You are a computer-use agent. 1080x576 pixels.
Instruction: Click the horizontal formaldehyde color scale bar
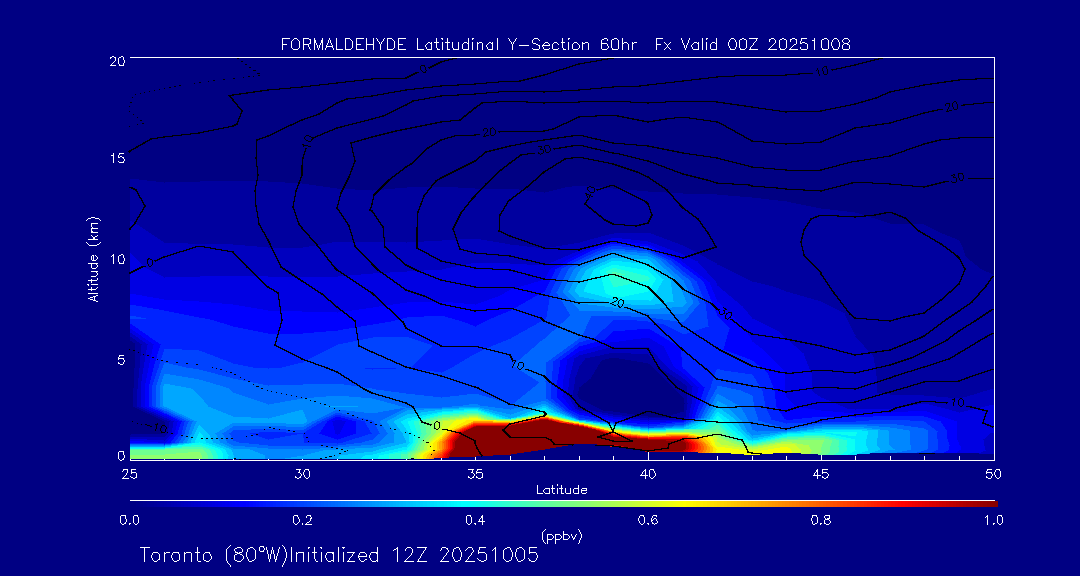[x=563, y=504]
